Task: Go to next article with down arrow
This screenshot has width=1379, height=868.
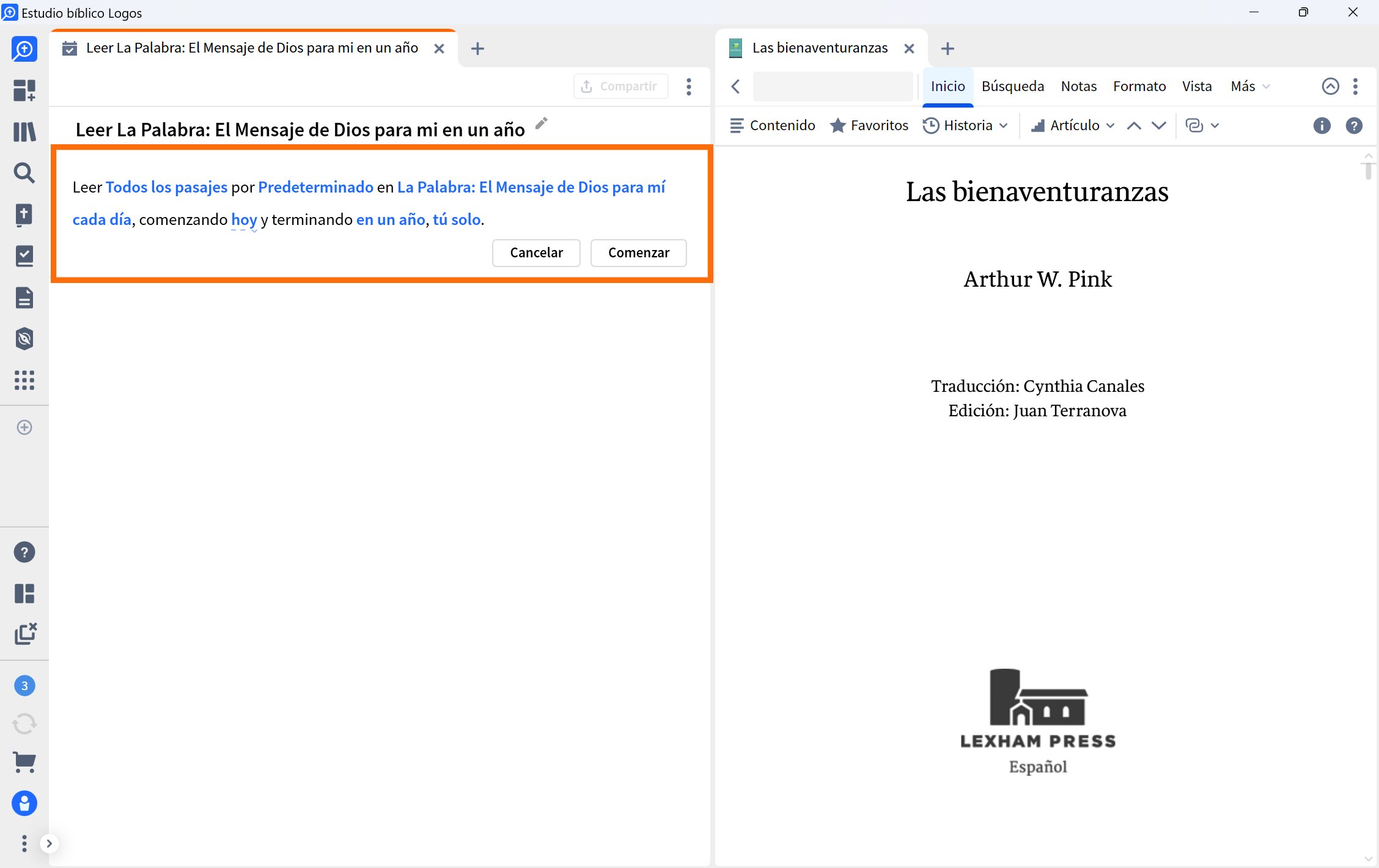Action: 1159,125
